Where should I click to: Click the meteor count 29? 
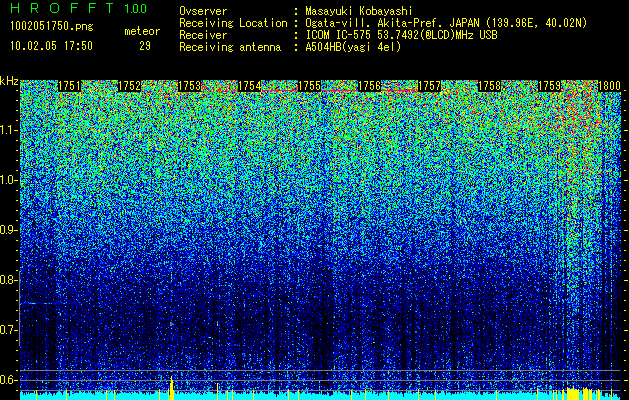pyautogui.click(x=145, y=46)
